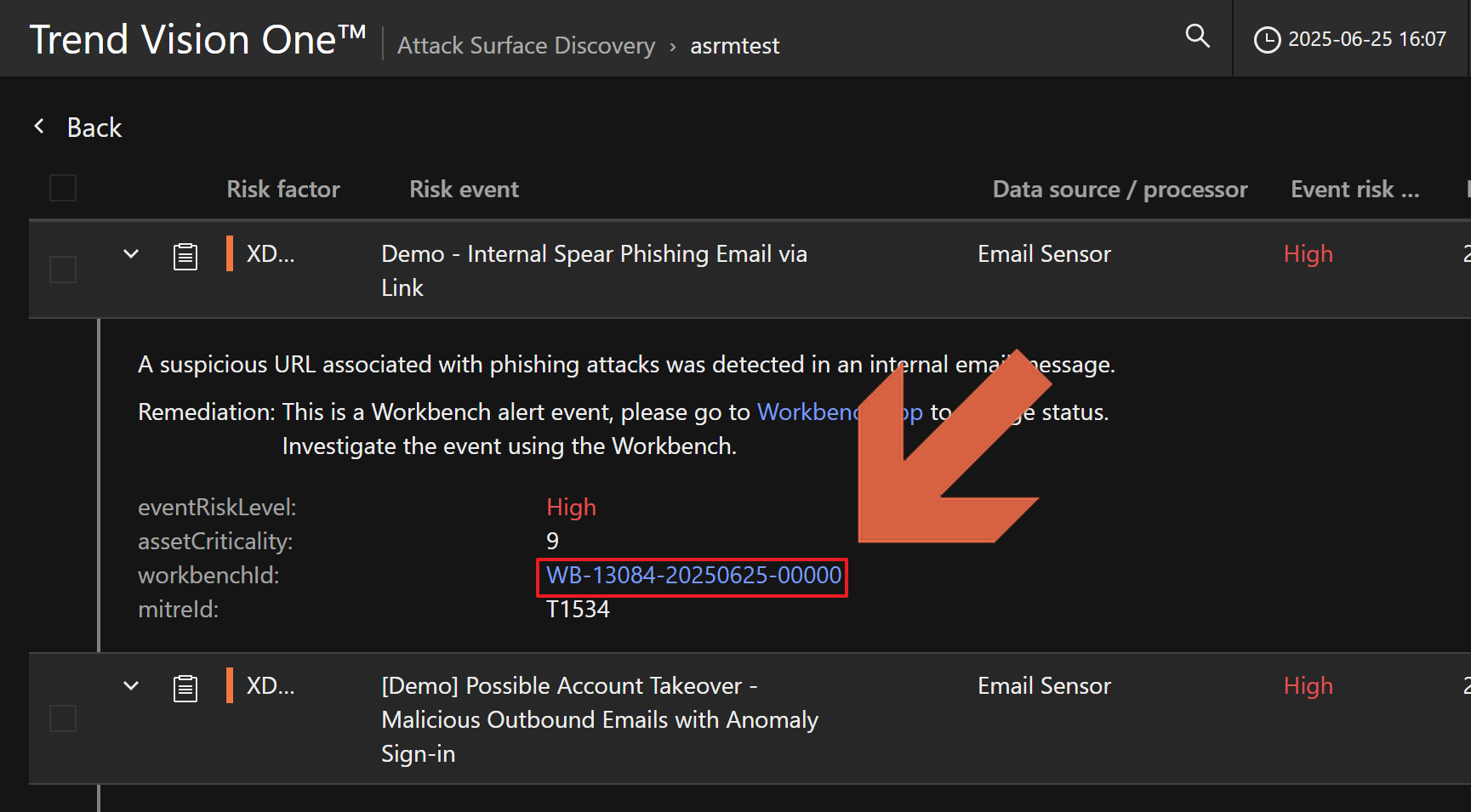Go Back to the previous page
1471x812 pixels.
(94, 128)
